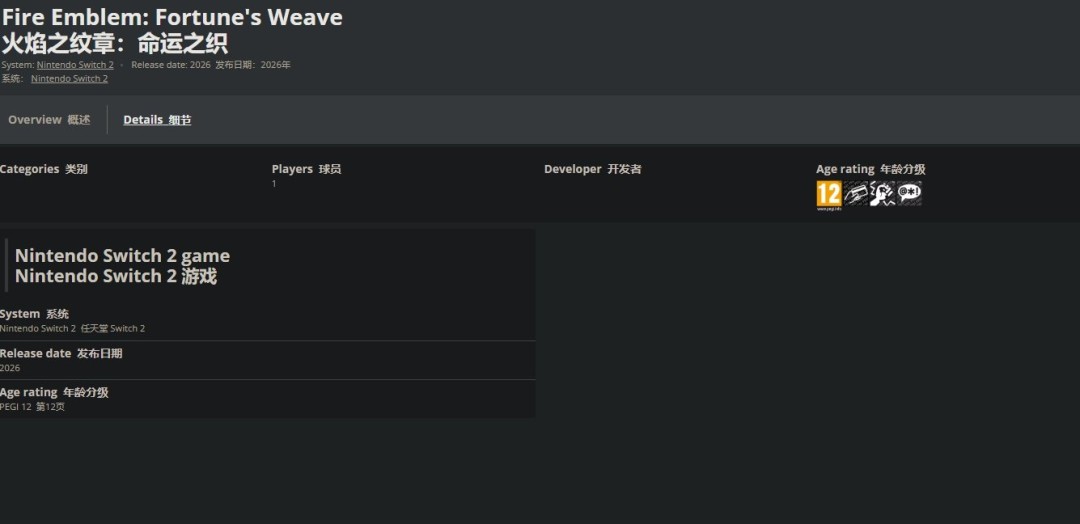1080x524 pixels.
Task: Click "Release date: 2026" text in the header
Action: (x=170, y=65)
